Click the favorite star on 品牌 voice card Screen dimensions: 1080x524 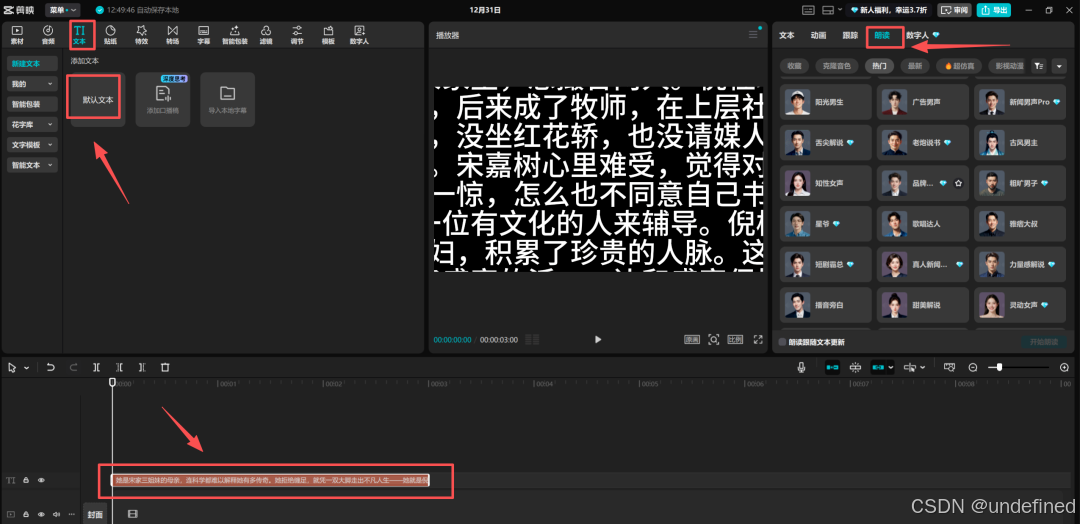tap(957, 184)
